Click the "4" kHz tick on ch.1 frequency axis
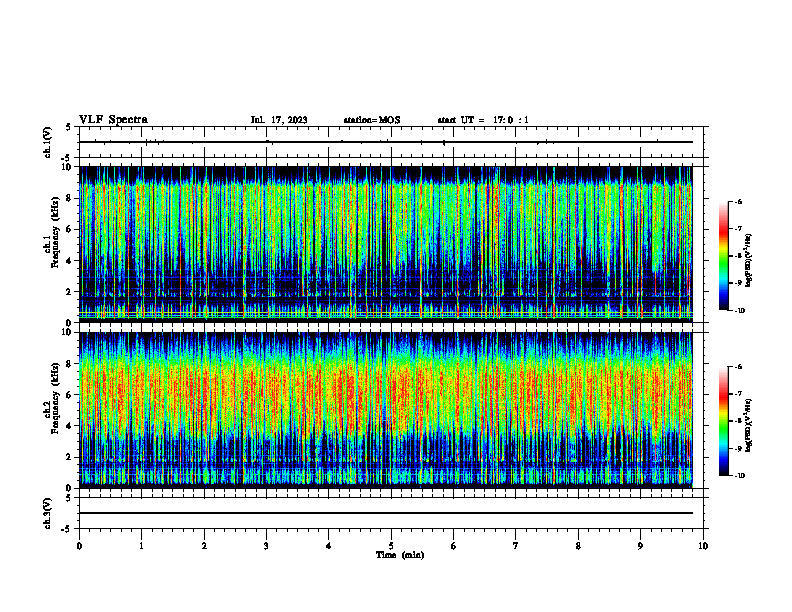792x612 pixels. coord(70,261)
